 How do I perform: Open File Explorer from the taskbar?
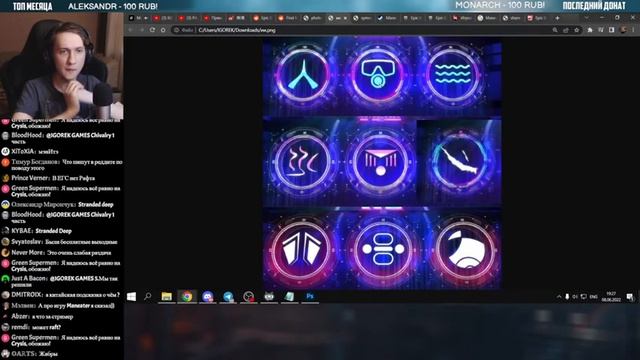coord(167,297)
